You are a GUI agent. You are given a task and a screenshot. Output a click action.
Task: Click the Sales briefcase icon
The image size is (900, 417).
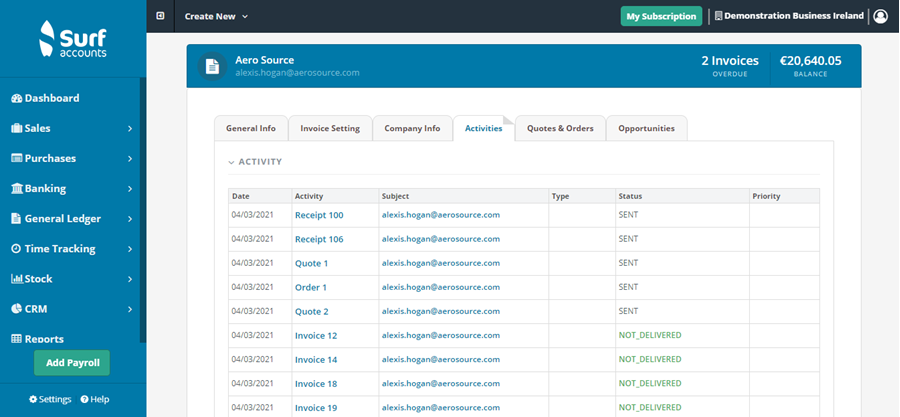17,128
